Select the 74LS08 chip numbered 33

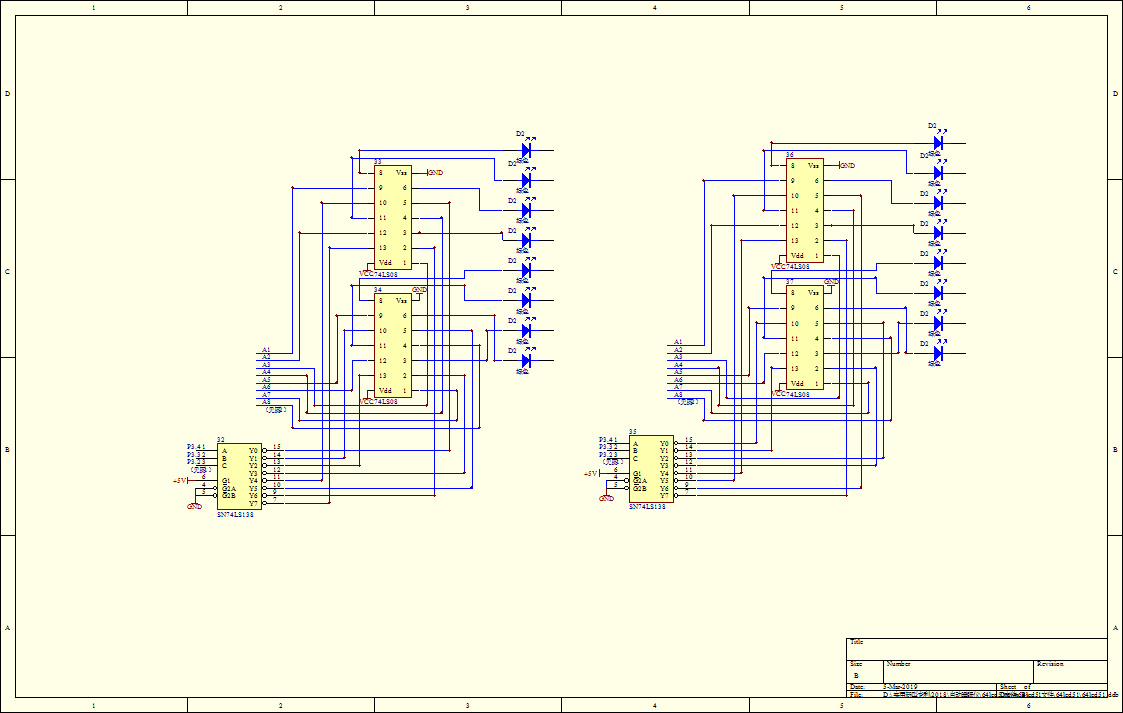coord(392,217)
